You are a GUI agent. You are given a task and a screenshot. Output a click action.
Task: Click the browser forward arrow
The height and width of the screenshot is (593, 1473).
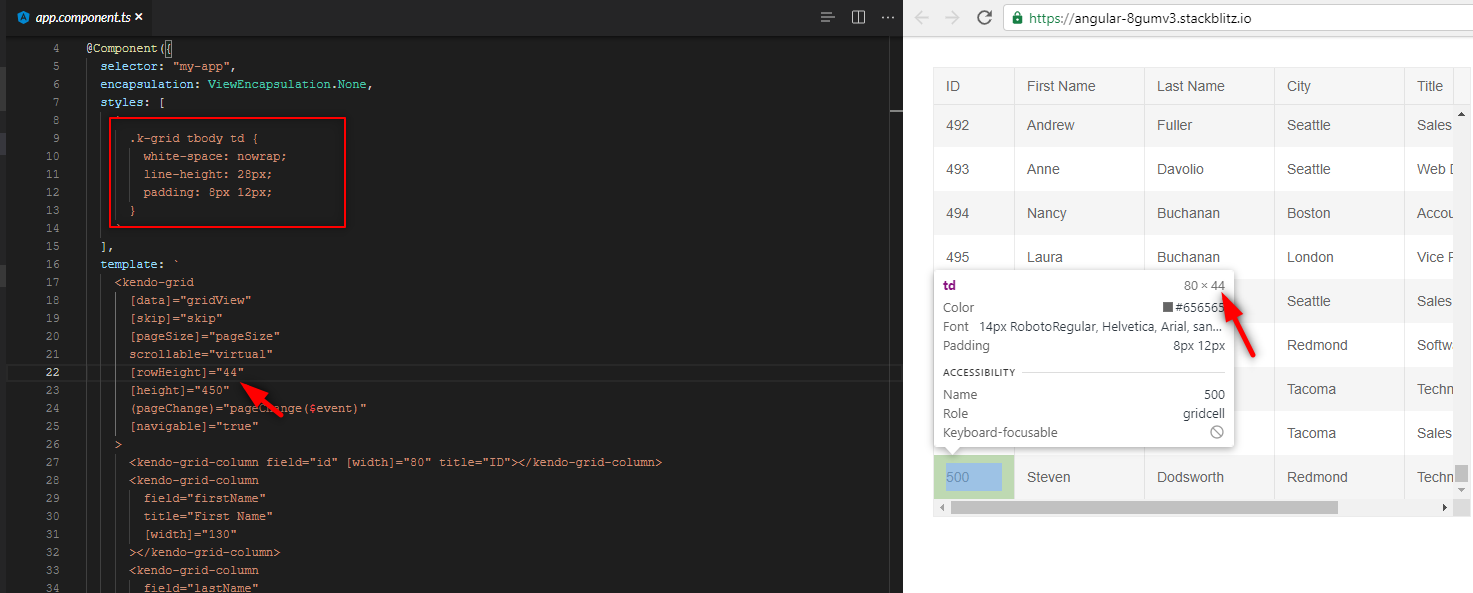[x=951, y=17]
